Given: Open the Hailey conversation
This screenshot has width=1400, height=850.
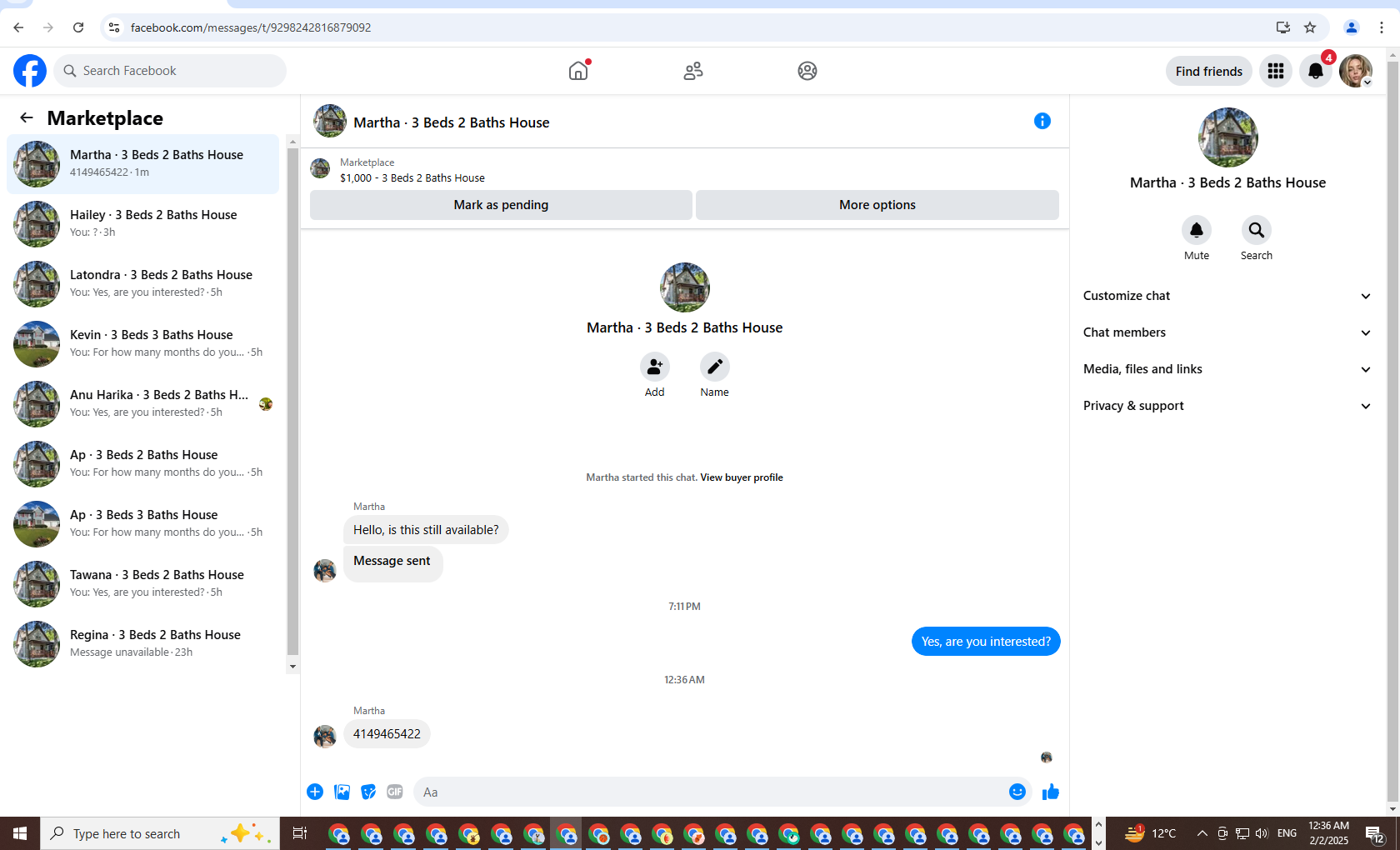Looking at the screenshot, I should [143, 224].
